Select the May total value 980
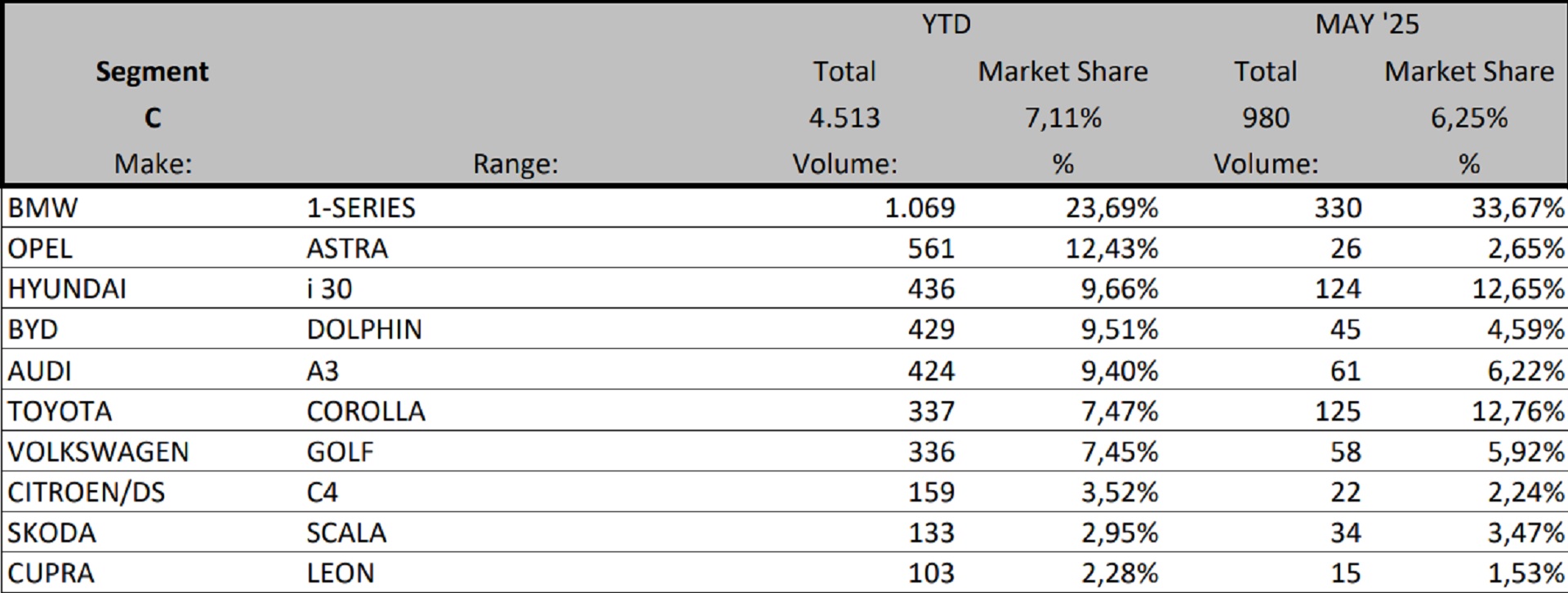 [1265, 118]
